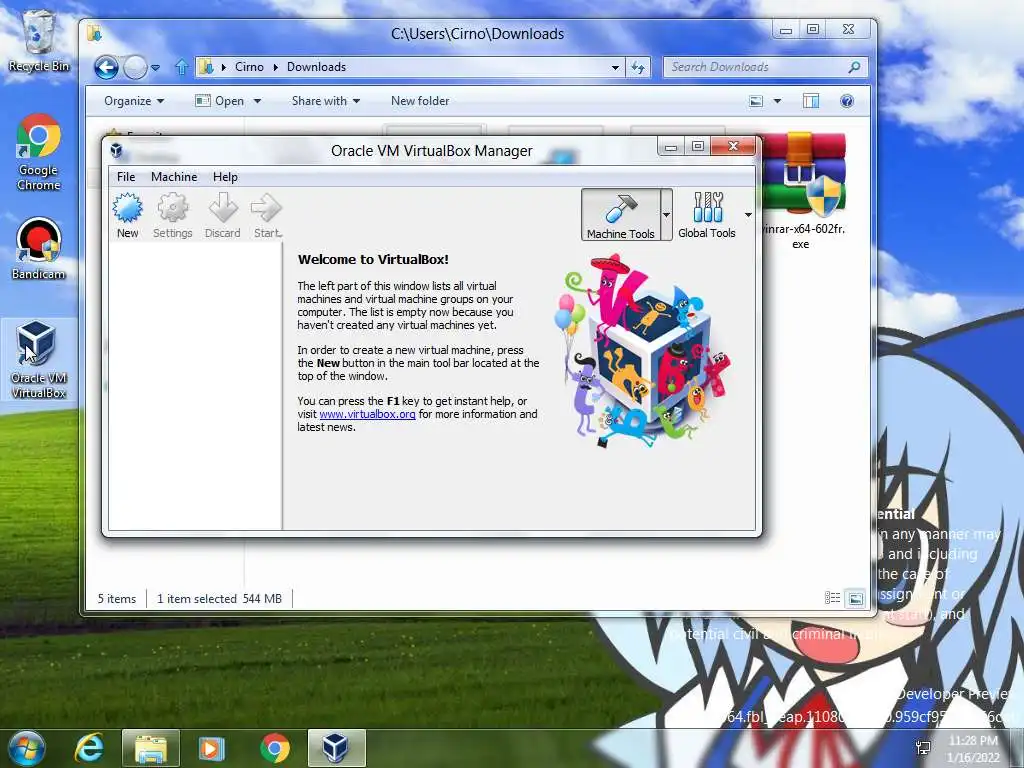Select the Machine Tools button
The width and height of the screenshot is (1024, 768).
tap(620, 215)
